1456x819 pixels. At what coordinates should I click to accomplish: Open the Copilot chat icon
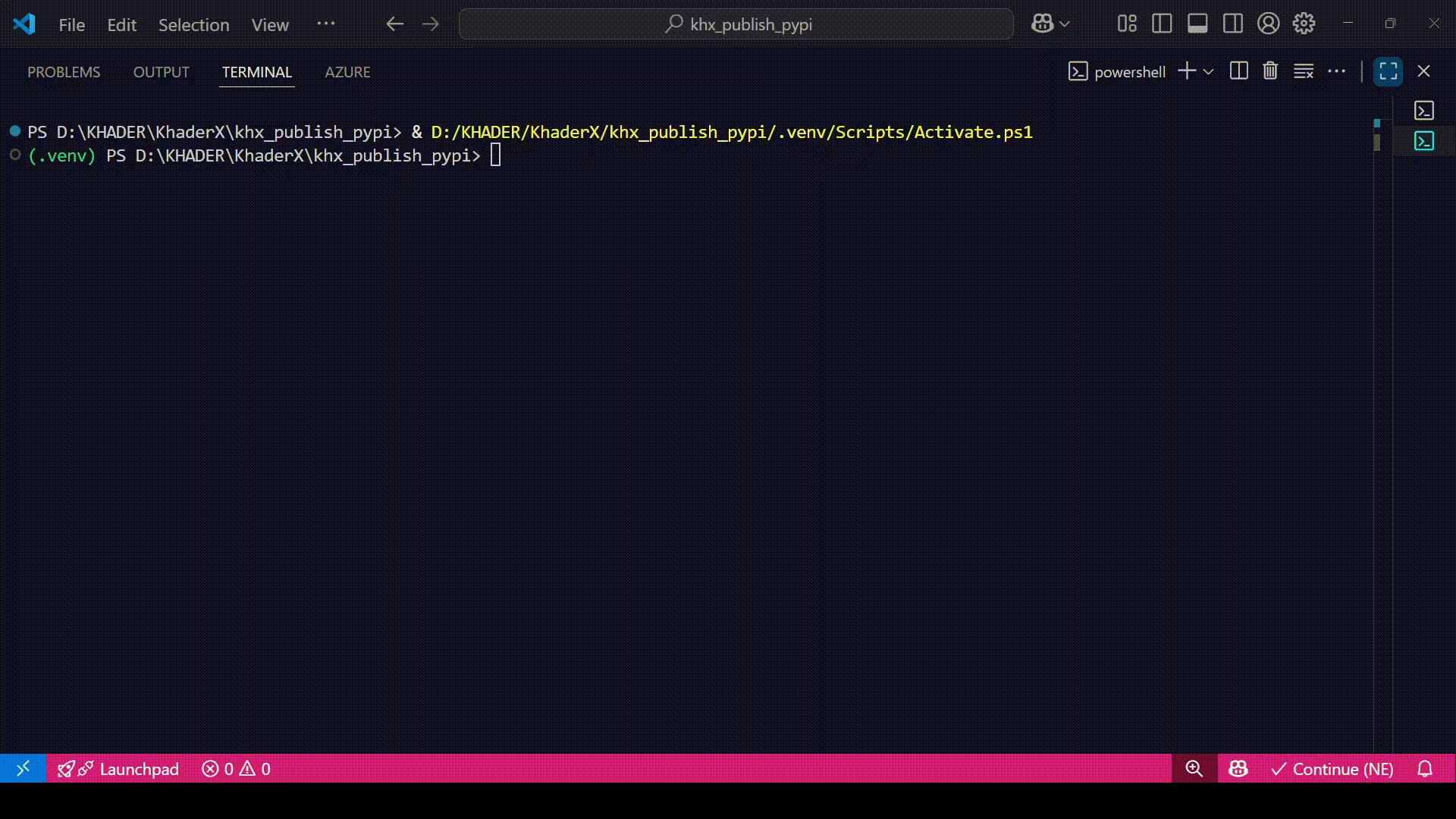click(1042, 24)
